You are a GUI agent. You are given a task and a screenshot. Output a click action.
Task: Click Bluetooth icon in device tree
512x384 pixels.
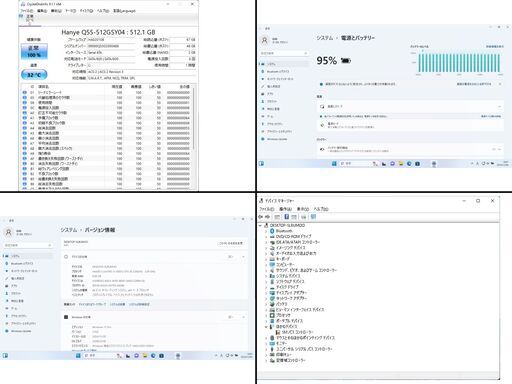coord(272,231)
